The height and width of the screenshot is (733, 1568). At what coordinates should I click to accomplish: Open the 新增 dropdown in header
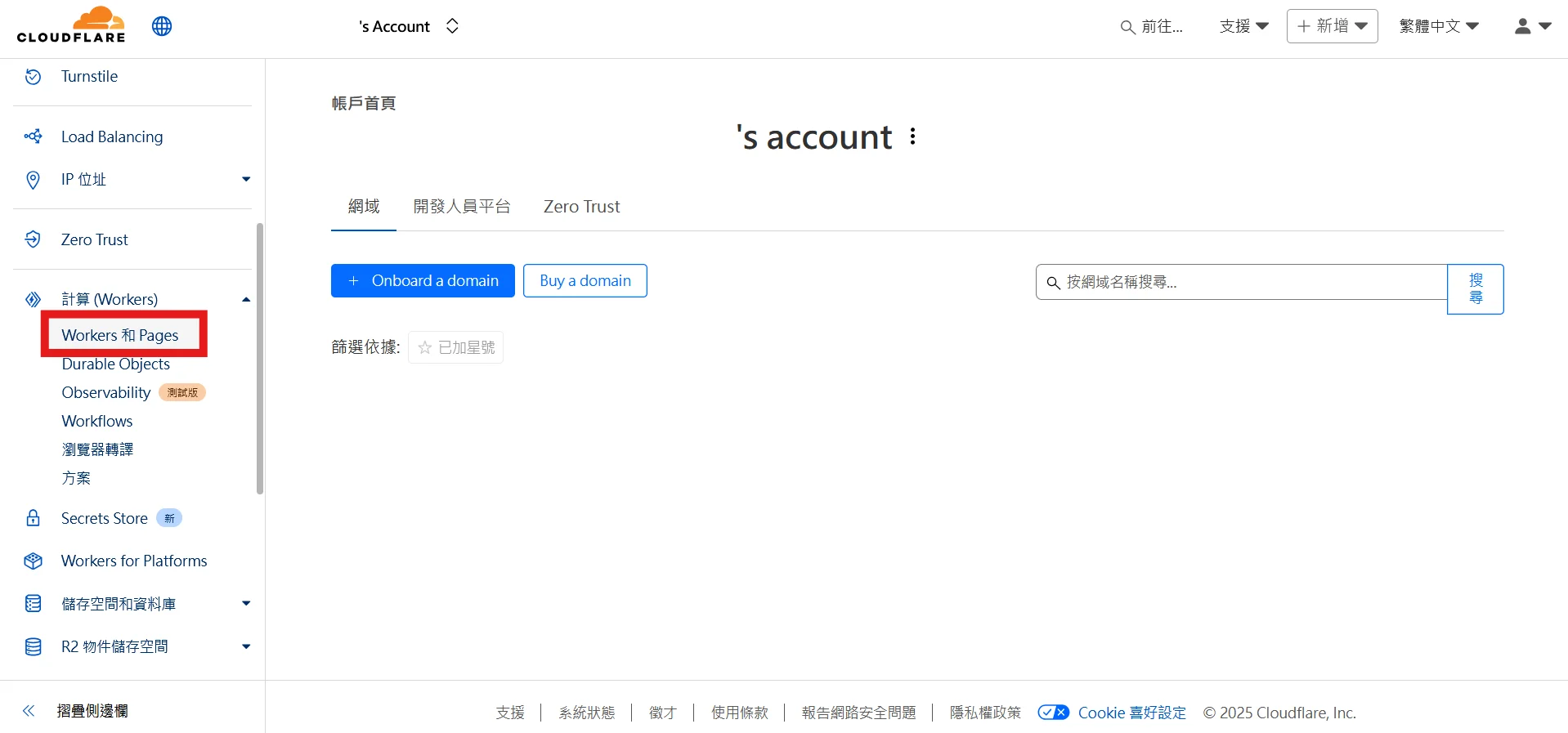[x=1332, y=26]
